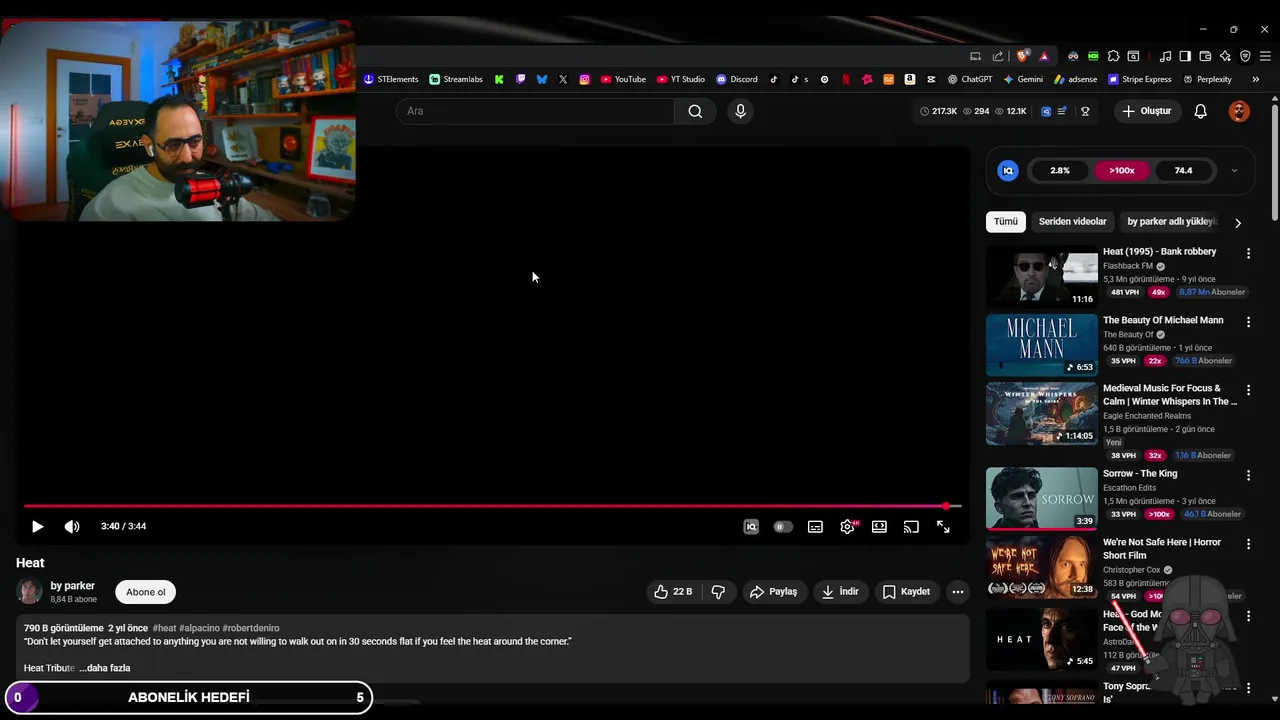Screen dimensions: 1280x720
Task: Click the Paylaş share button
Action: [773, 592]
